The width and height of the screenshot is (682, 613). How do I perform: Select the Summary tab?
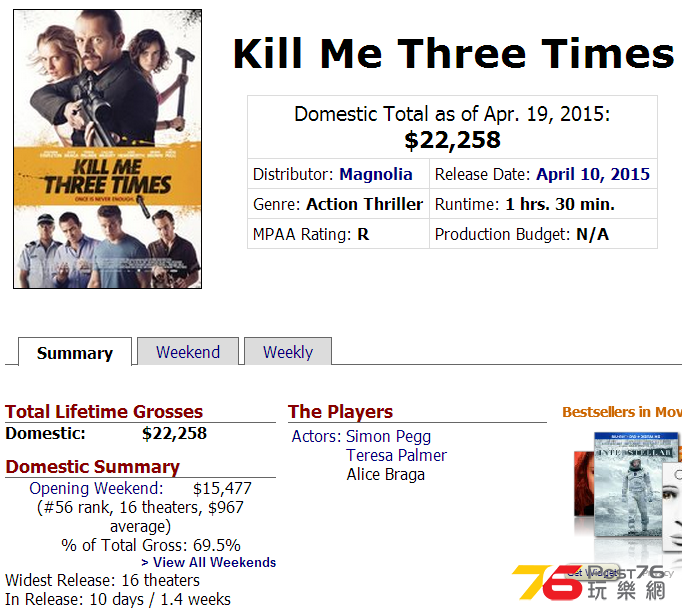[75, 352]
